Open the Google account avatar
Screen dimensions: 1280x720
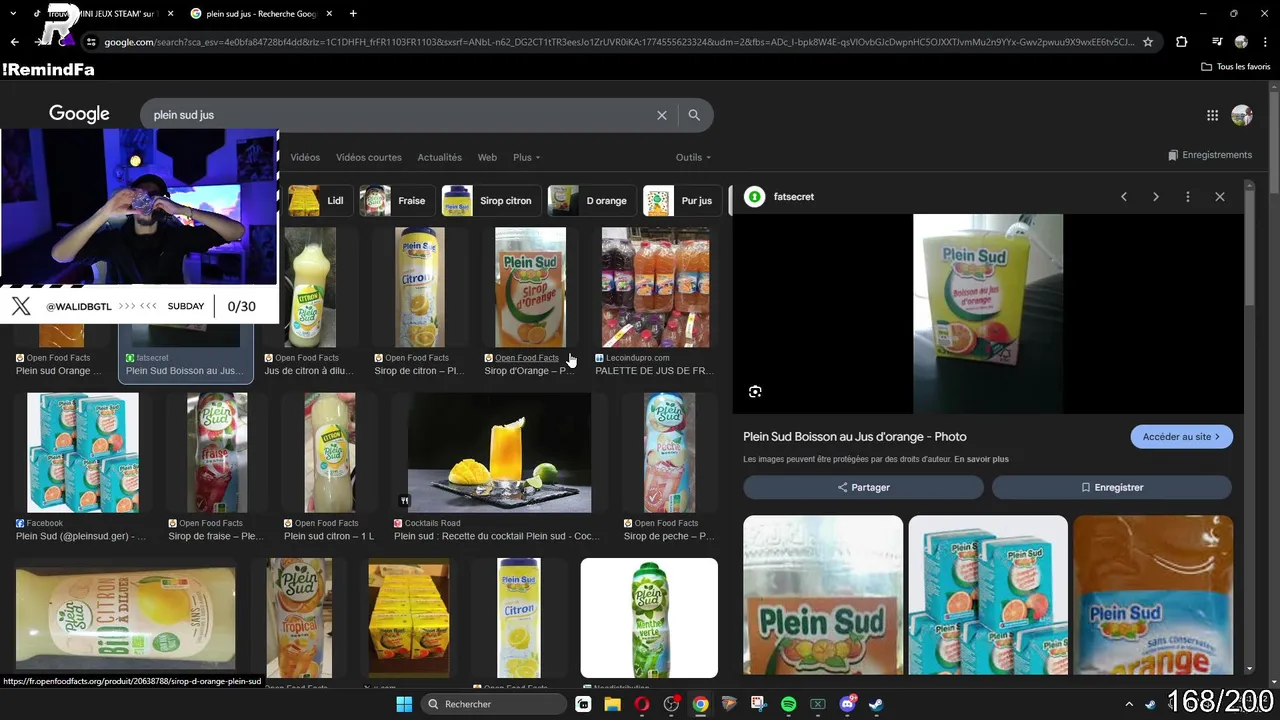click(x=1242, y=115)
